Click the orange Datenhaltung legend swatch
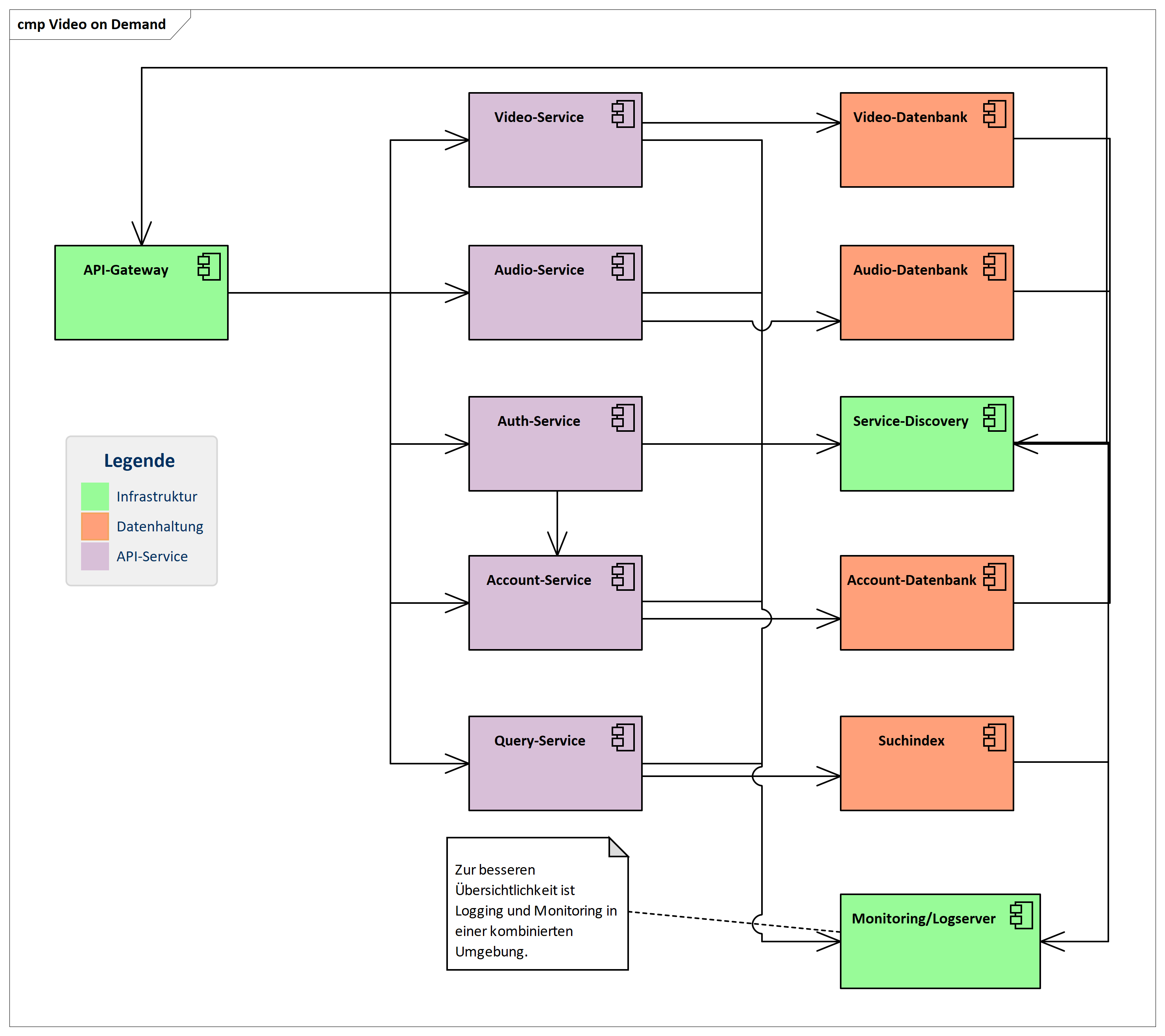This screenshot has width=1165, height=1036. click(x=94, y=526)
